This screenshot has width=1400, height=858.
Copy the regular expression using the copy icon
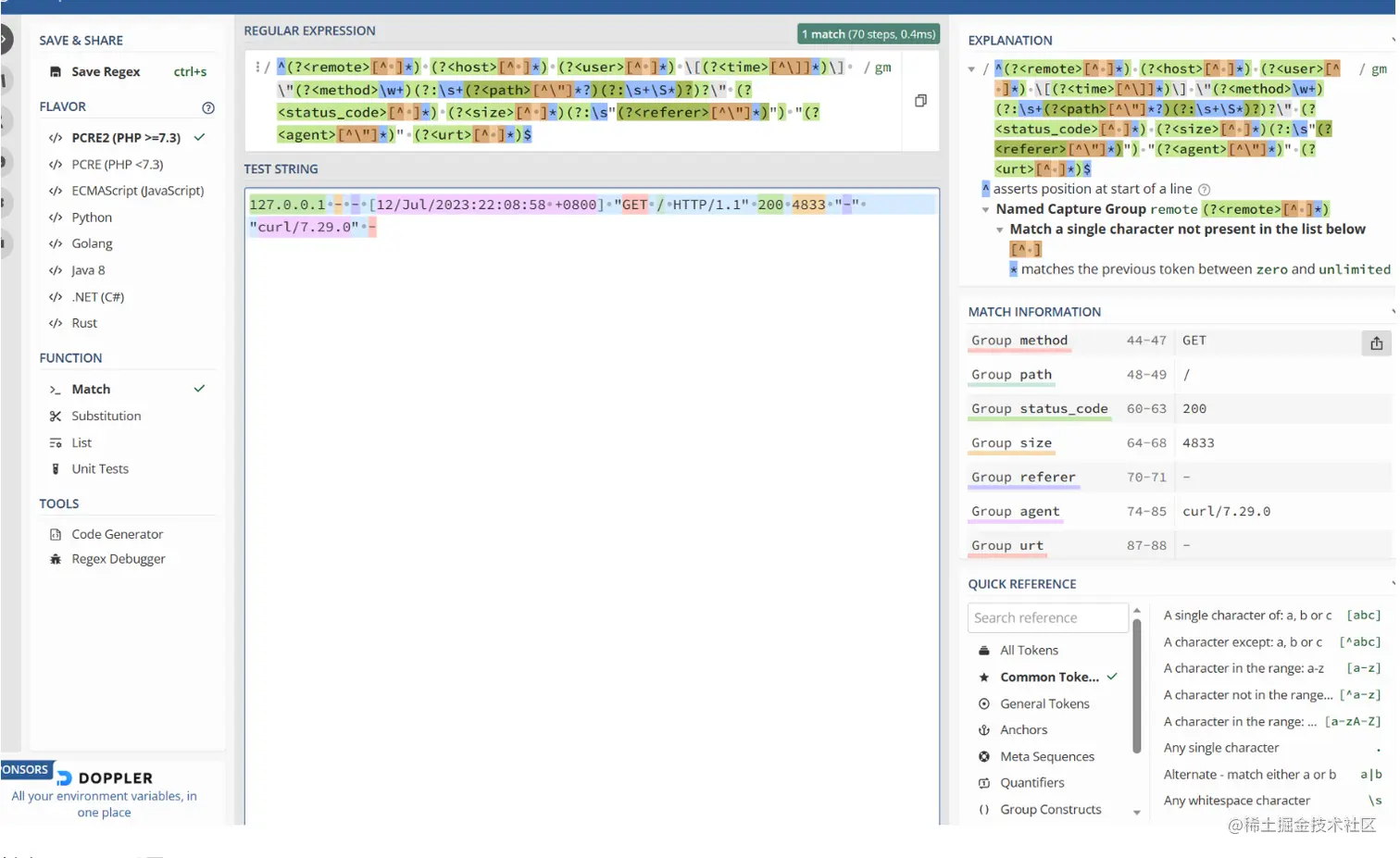click(920, 100)
